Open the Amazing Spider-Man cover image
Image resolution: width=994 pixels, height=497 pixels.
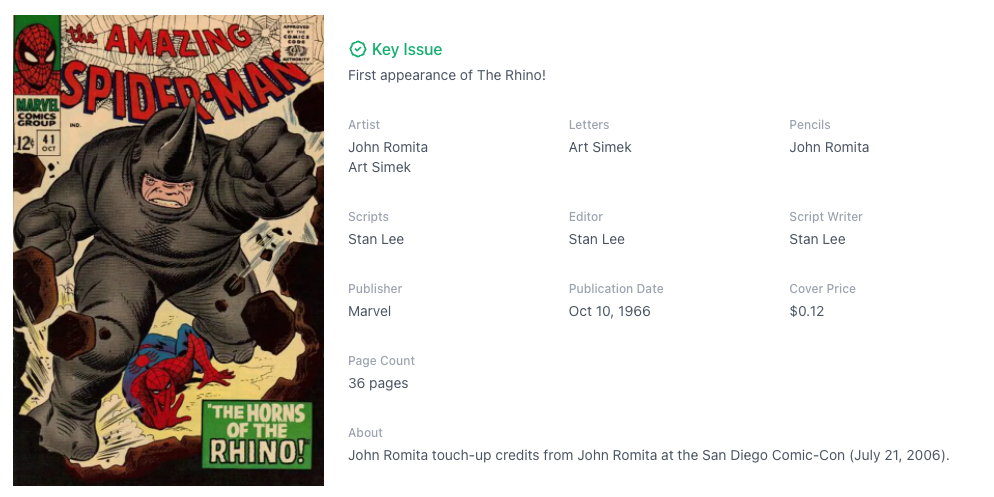coord(168,250)
